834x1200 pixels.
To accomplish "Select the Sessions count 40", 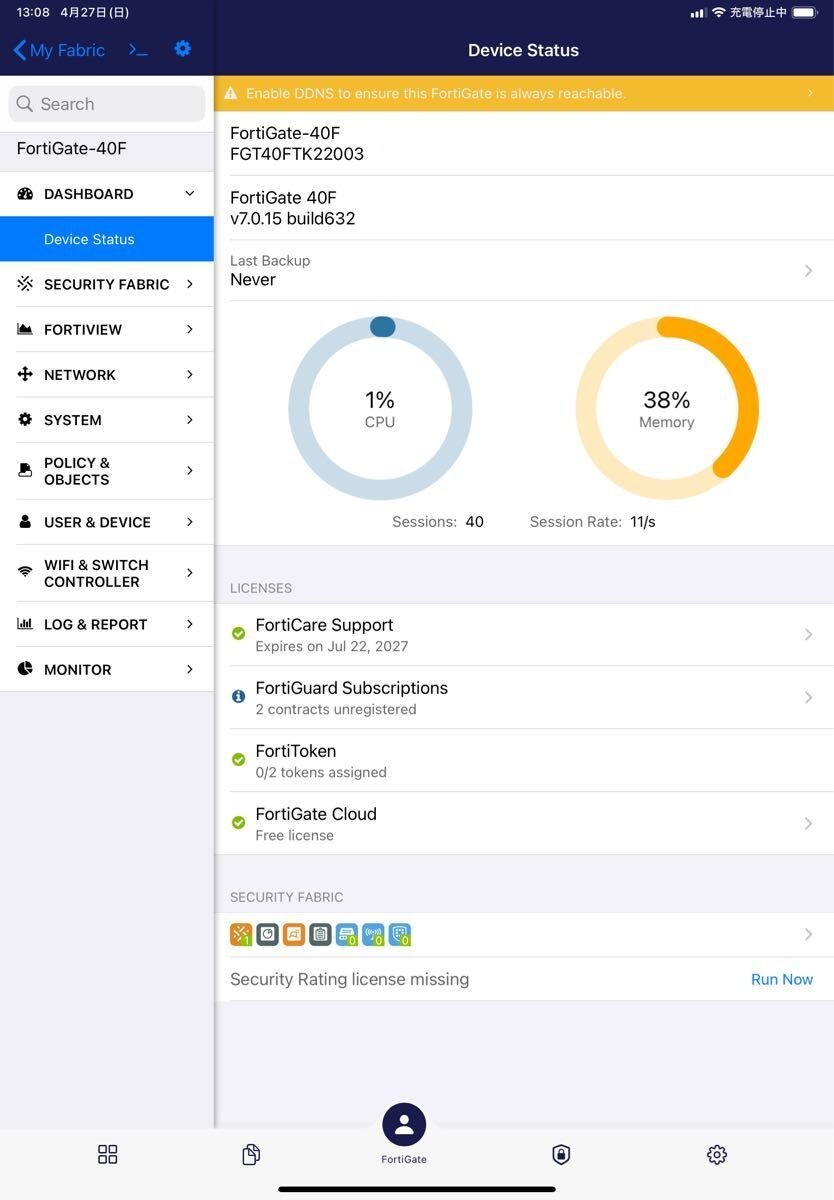I will [475, 522].
